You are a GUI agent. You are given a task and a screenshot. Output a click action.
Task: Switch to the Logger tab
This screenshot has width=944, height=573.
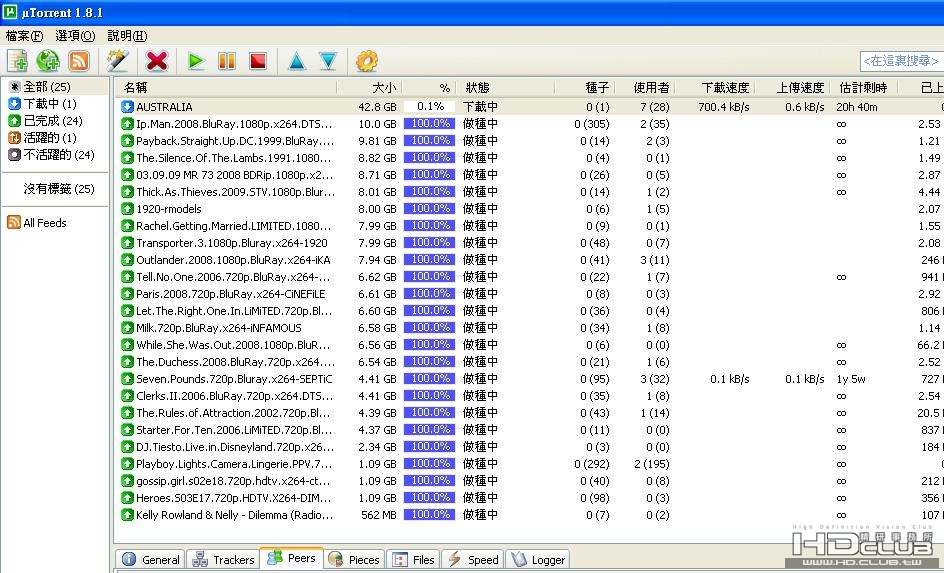(x=538, y=560)
